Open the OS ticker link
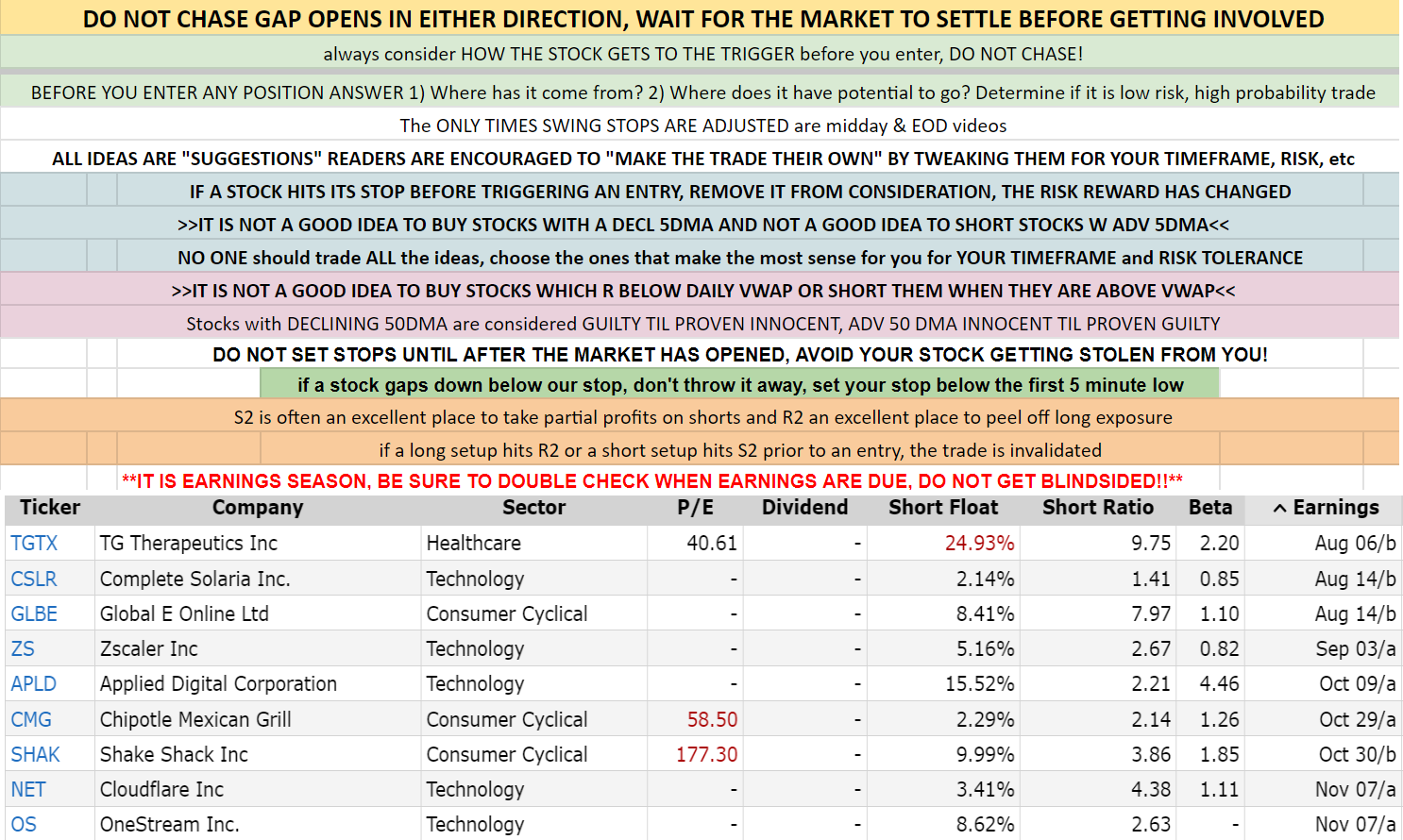Image resolution: width=1403 pixels, height=840 pixels. [x=24, y=824]
